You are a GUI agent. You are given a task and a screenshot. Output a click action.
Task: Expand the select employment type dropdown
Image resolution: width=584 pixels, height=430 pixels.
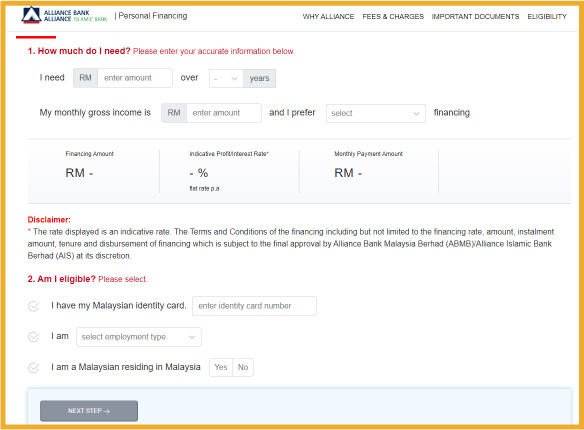tap(139, 337)
